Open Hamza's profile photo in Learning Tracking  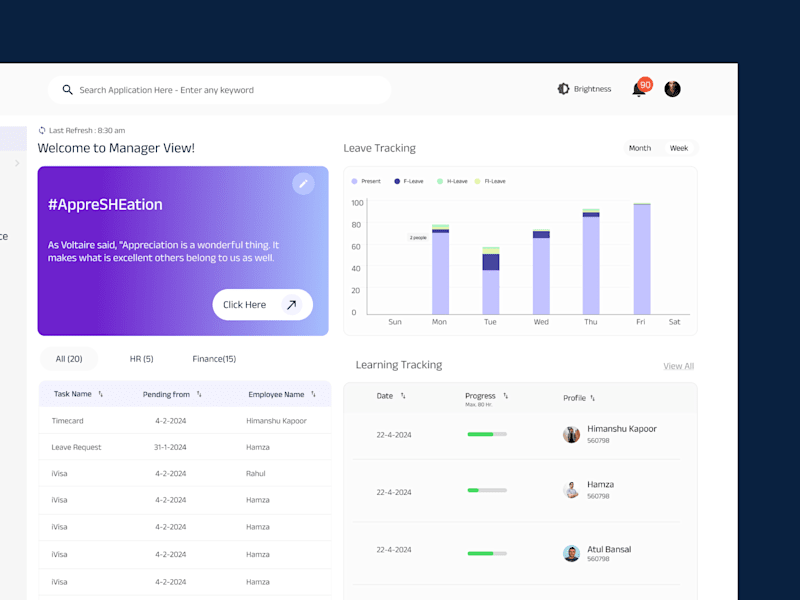pos(571,490)
